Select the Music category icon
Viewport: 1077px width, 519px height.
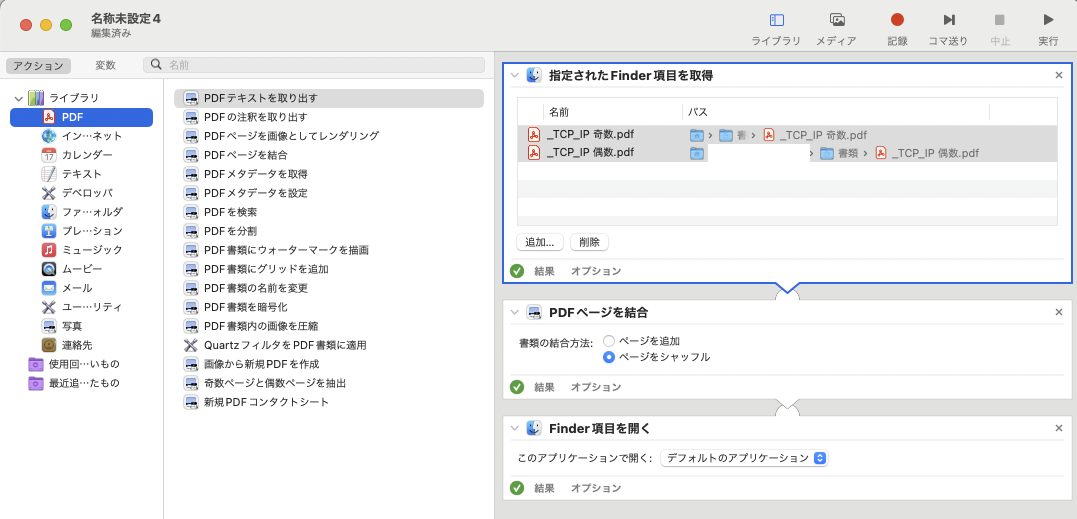tap(49, 250)
